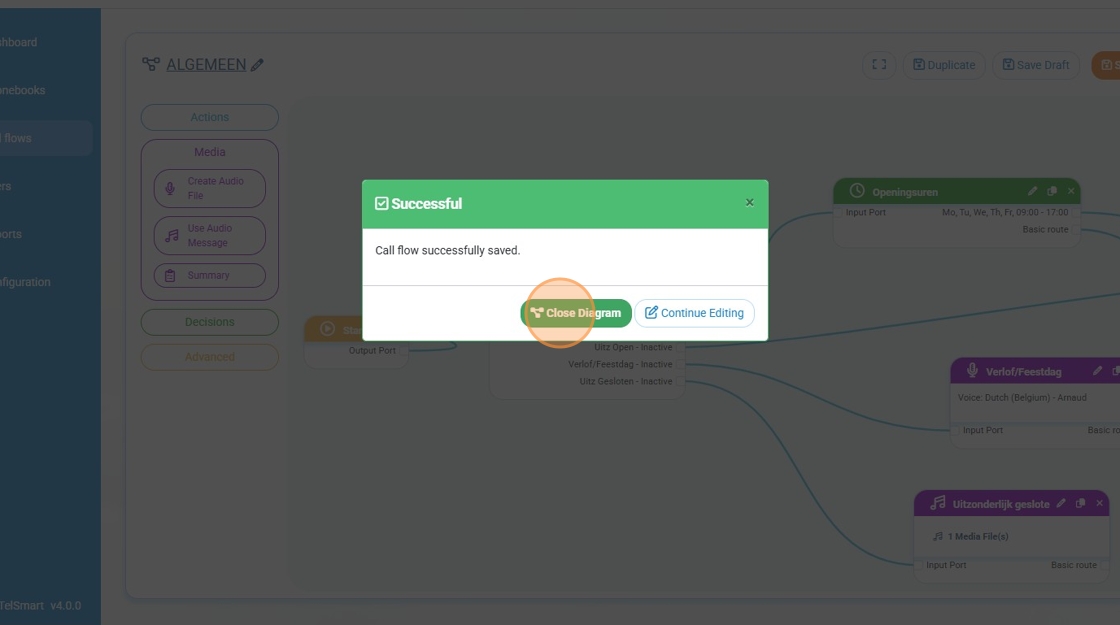1120x625 pixels.
Task: Toggle fullscreen view of the diagram
Action: [x=879, y=65]
